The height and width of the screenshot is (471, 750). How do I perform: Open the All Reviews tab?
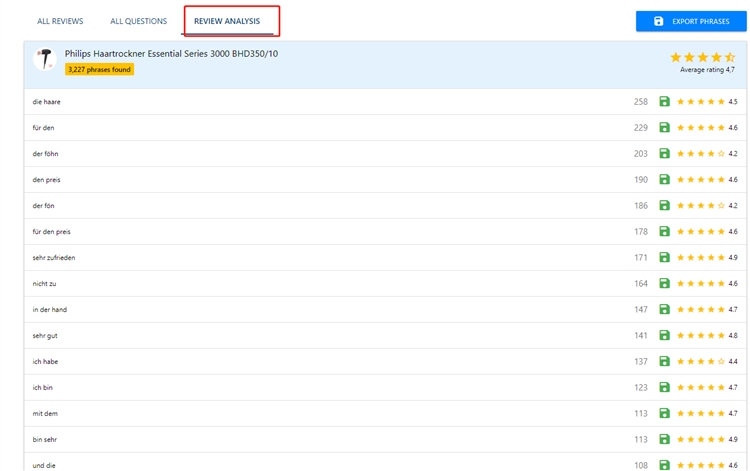tap(60, 21)
